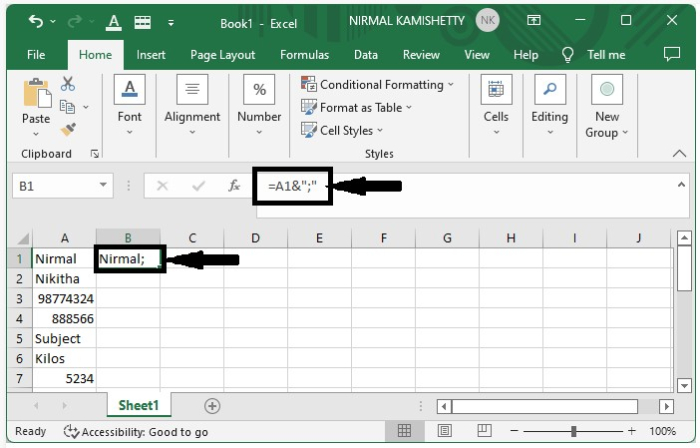The height and width of the screenshot is (448, 700).
Task: Open the Number group dropdown
Action: tap(259, 105)
